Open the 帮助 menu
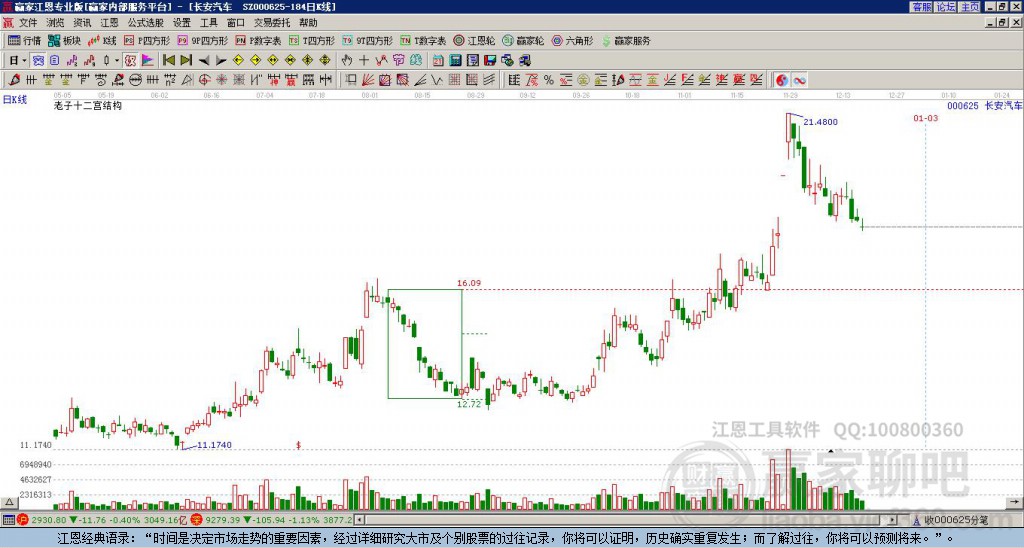Screen dimensions: 1024x548 point(308,23)
